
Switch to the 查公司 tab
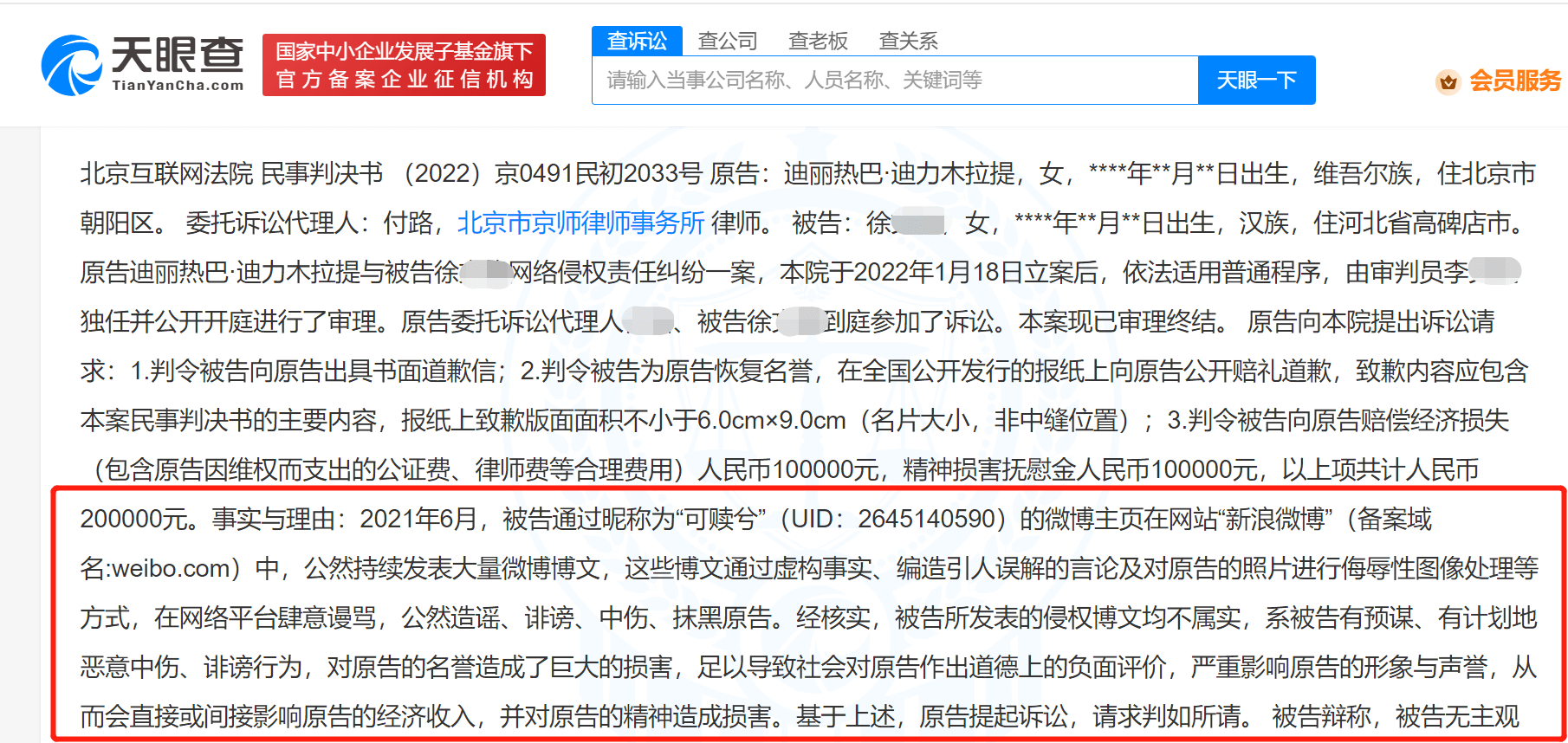(x=728, y=41)
